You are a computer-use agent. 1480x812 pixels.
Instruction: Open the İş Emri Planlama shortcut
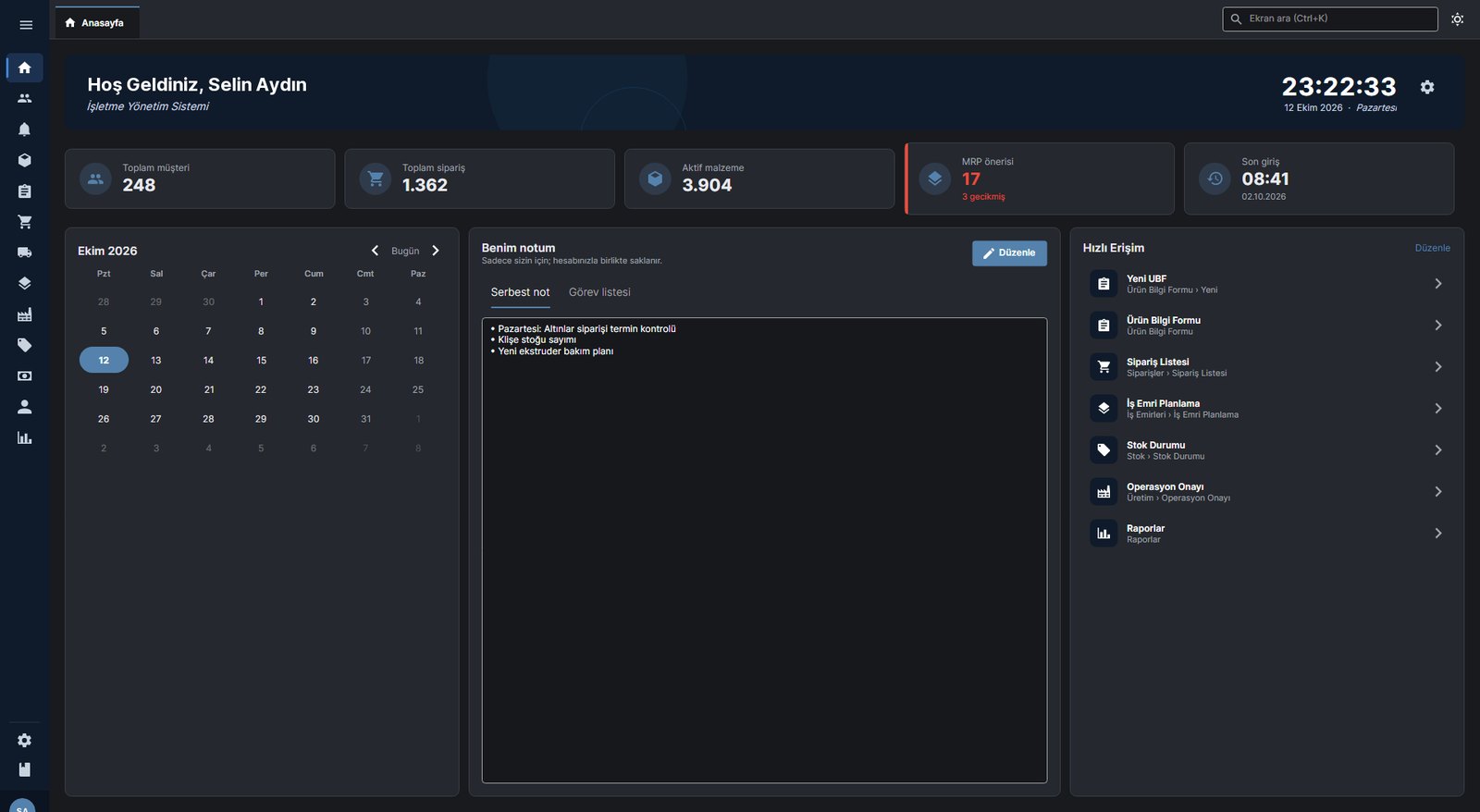coord(1267,409)
